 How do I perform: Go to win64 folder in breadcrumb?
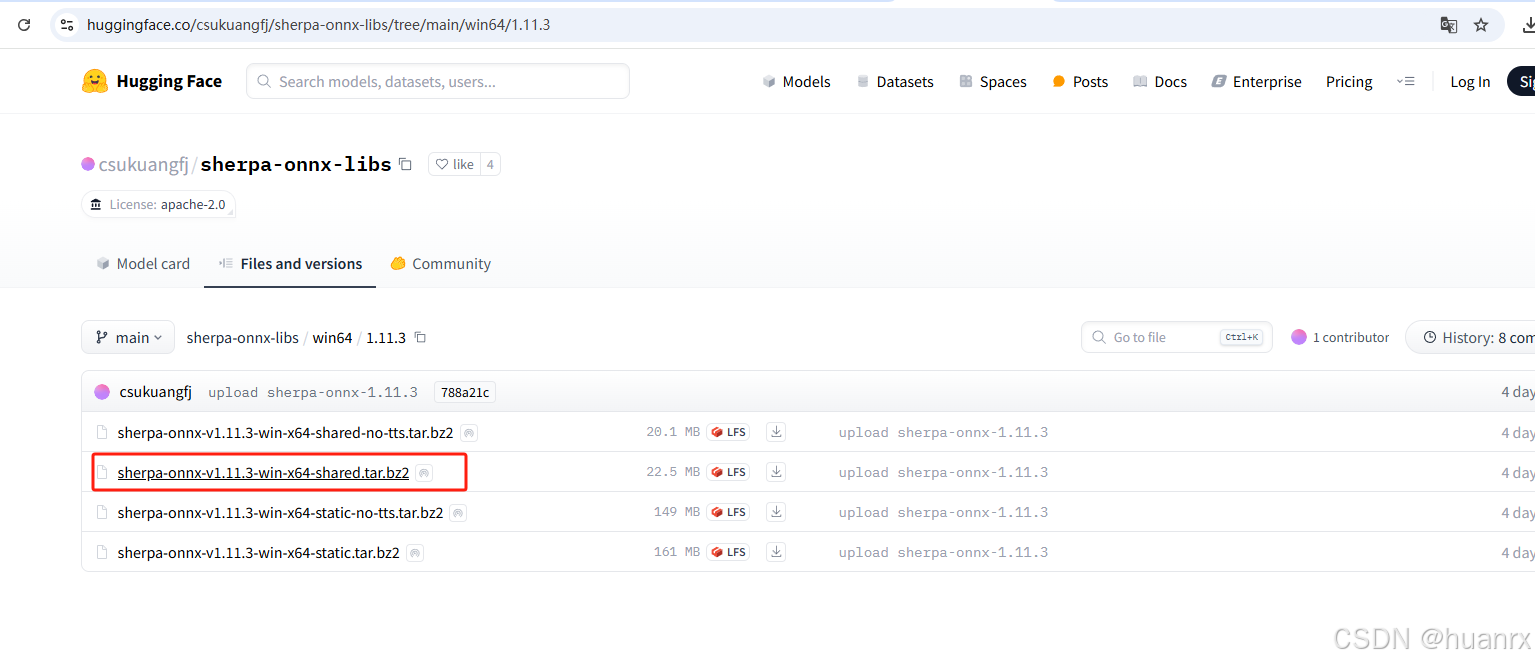(x=333, y=338)
